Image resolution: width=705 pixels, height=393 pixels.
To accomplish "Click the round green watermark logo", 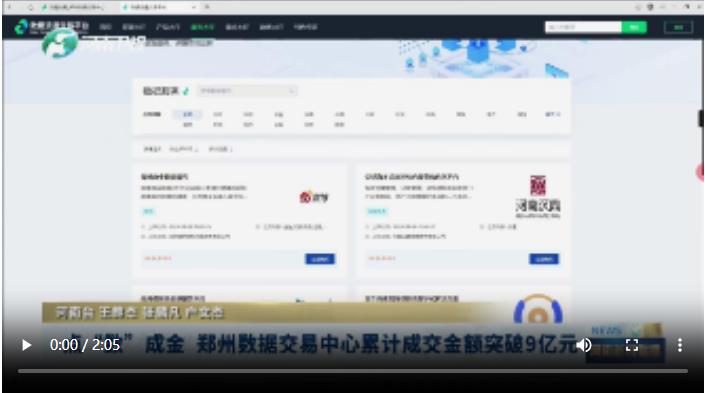I will (x=60, y=44).
